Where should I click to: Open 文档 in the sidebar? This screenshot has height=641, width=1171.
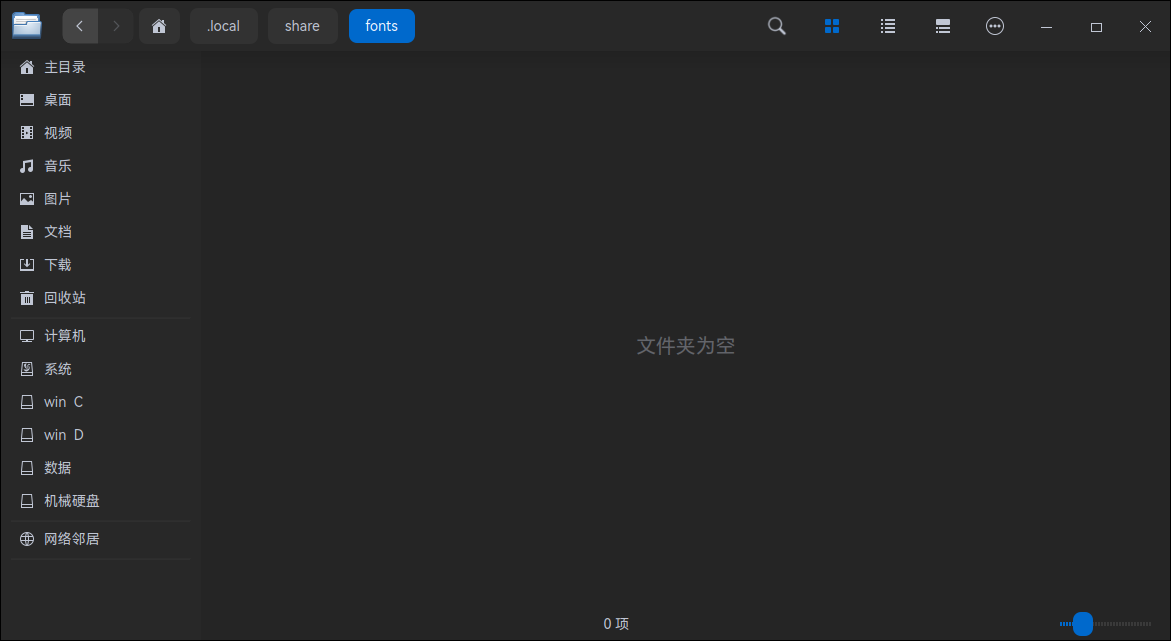click(57, 231)
